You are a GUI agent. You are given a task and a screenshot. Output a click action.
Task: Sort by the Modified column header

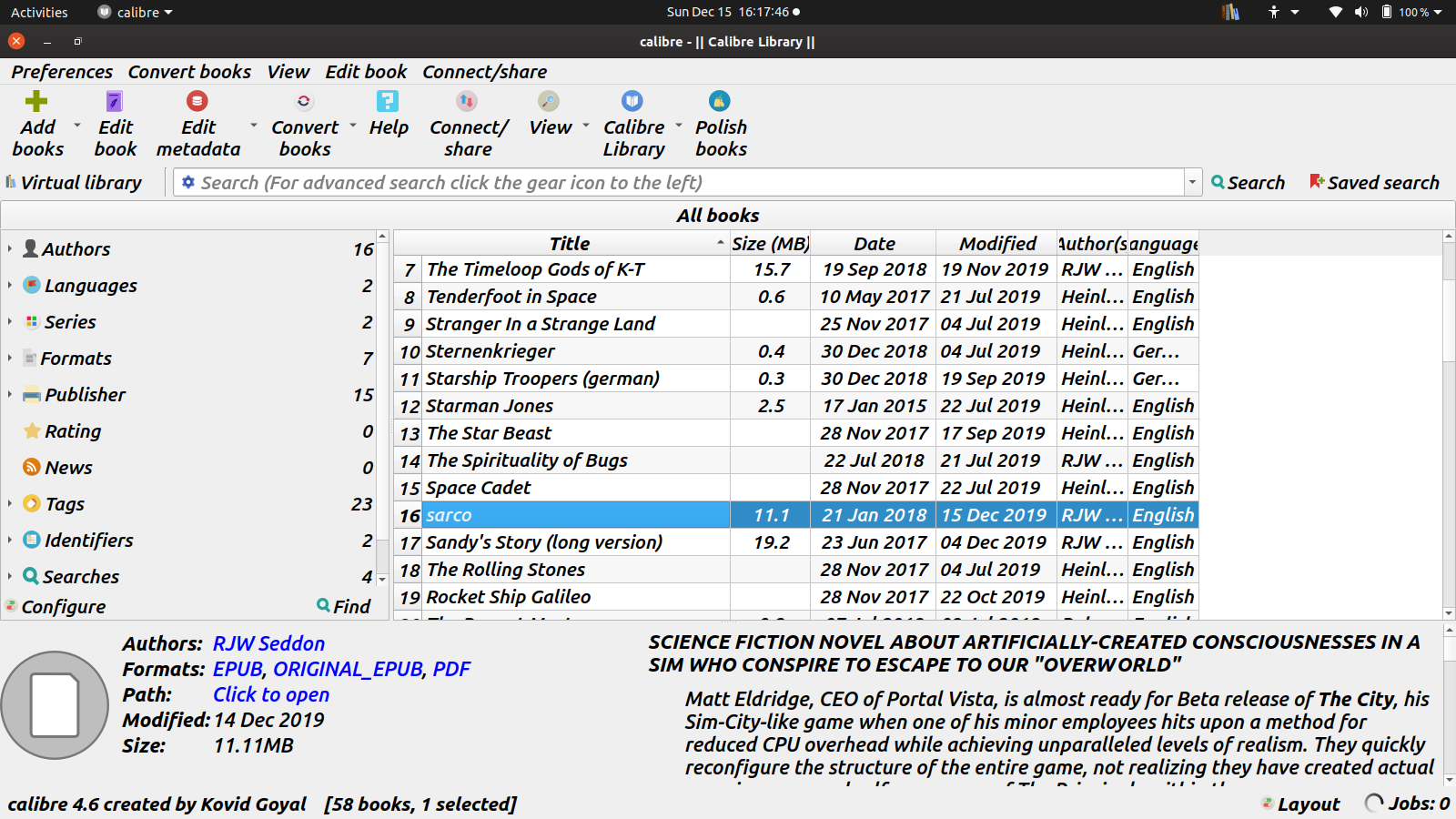tap(997, 243)
